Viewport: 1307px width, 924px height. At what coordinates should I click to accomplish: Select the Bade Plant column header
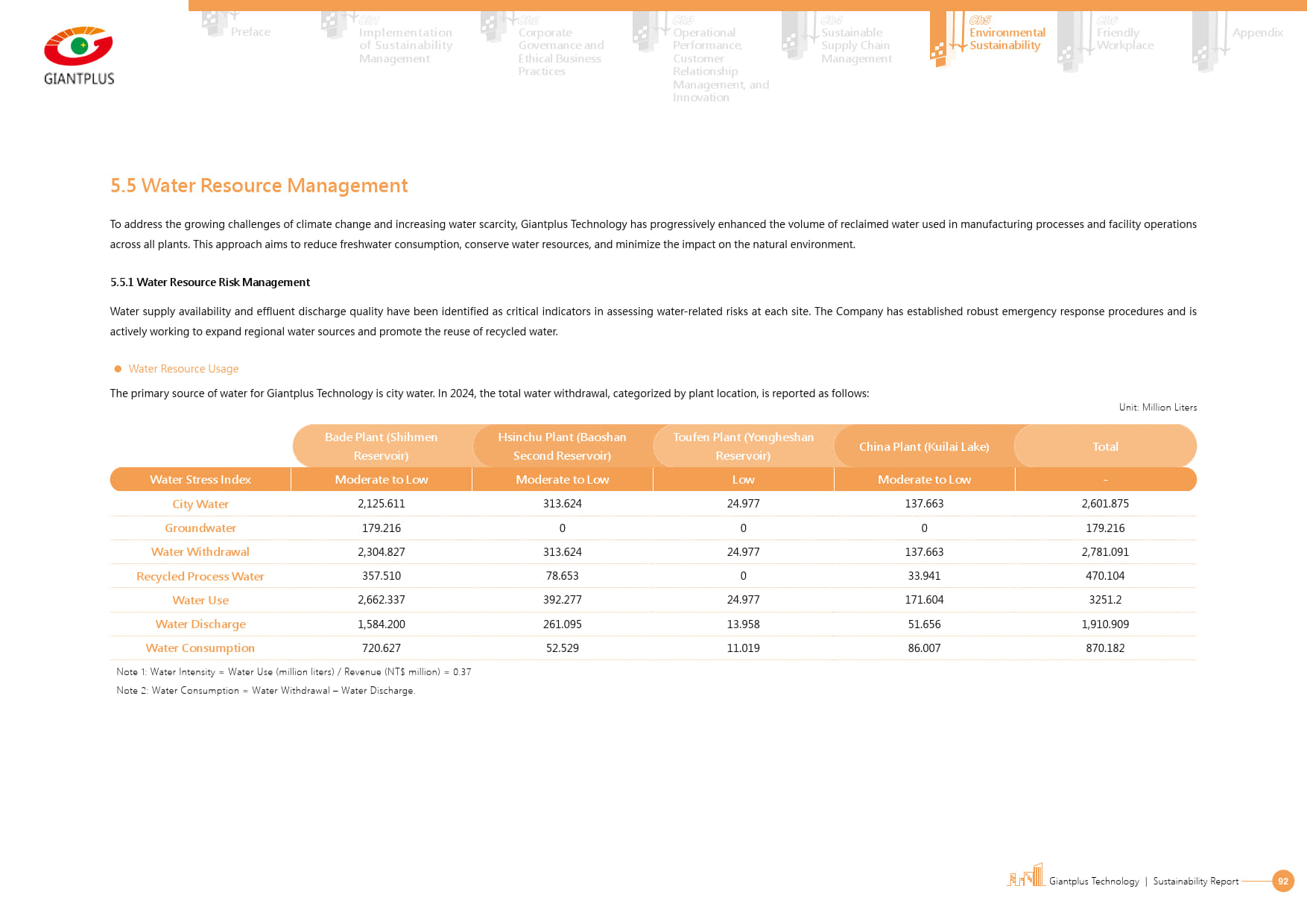[381, 446]
